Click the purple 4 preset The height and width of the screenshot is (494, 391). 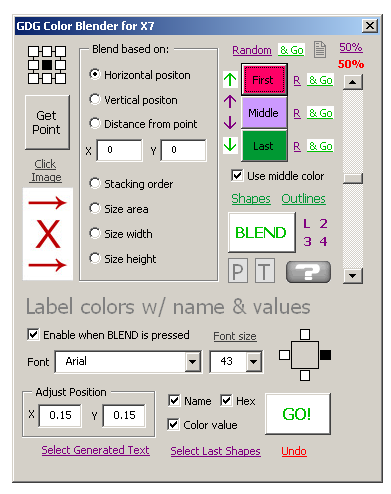[323, 241]
